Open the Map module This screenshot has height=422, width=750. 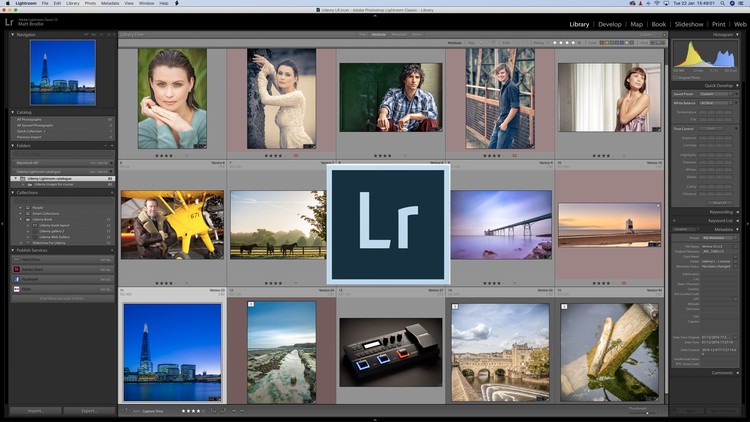pyautogui.click(x=636, y=24)
